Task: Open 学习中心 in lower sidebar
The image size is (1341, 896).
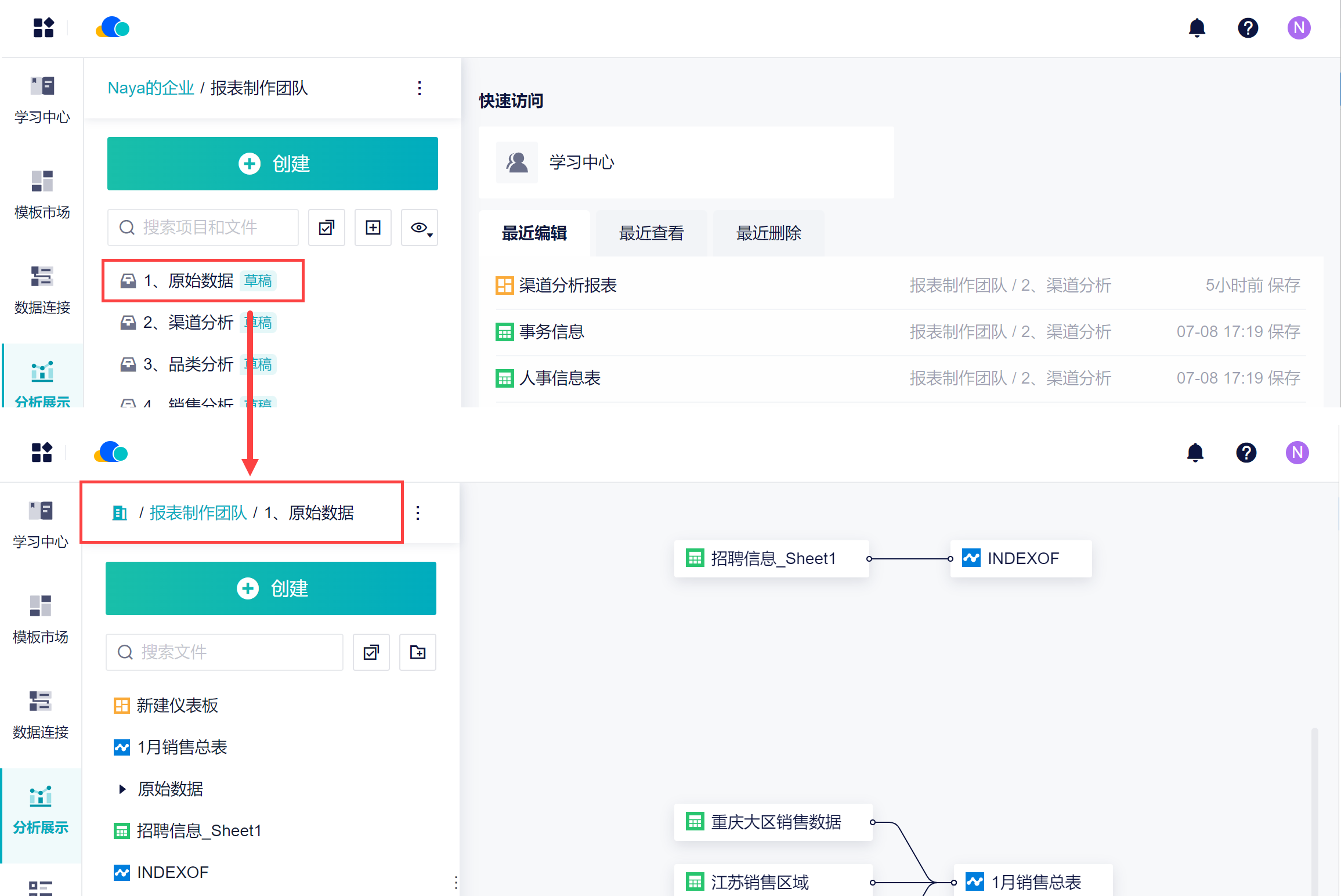Action: tap(40, 525)
